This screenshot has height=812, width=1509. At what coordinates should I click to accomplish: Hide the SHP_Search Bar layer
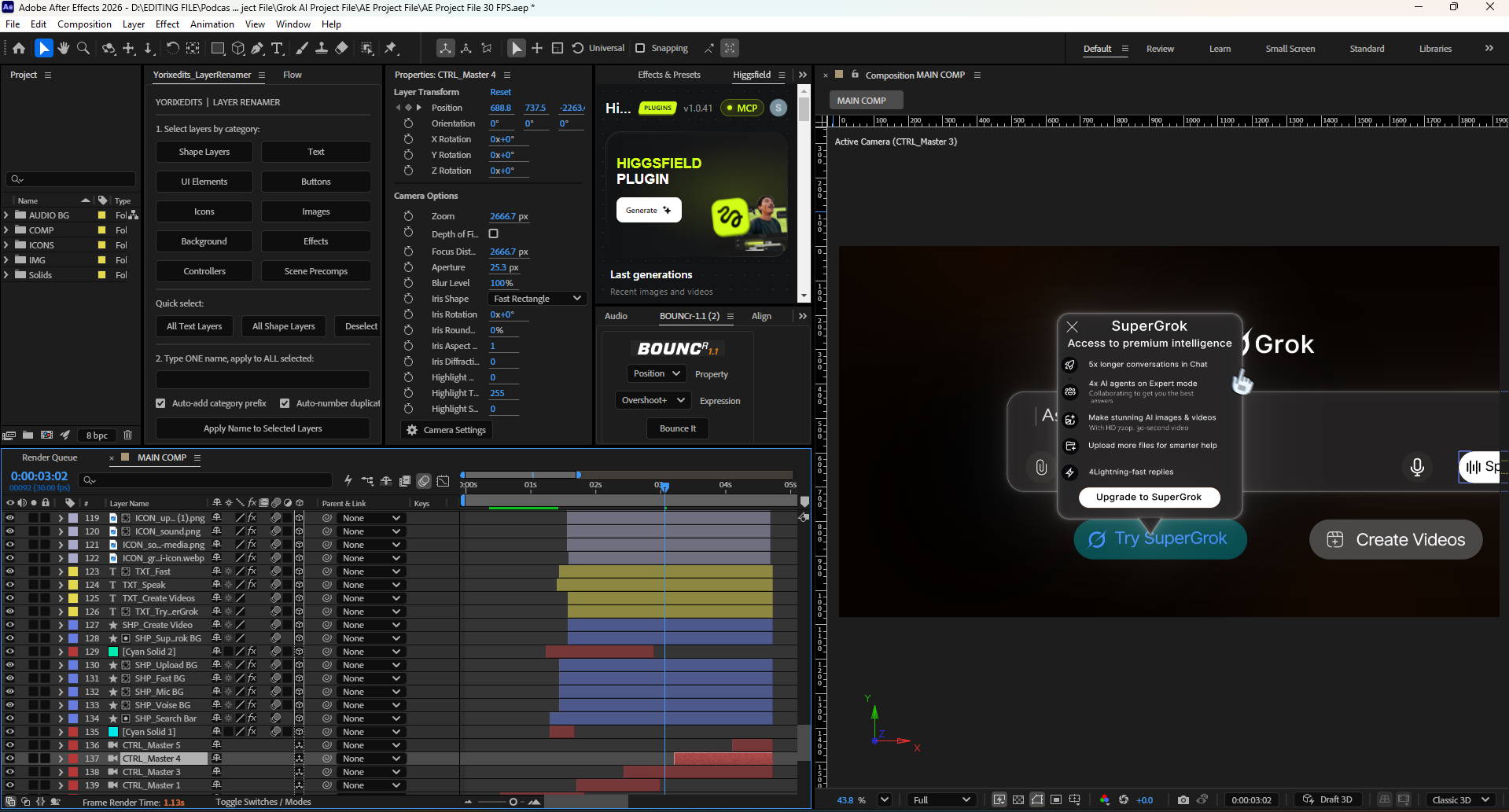(10, 718)
